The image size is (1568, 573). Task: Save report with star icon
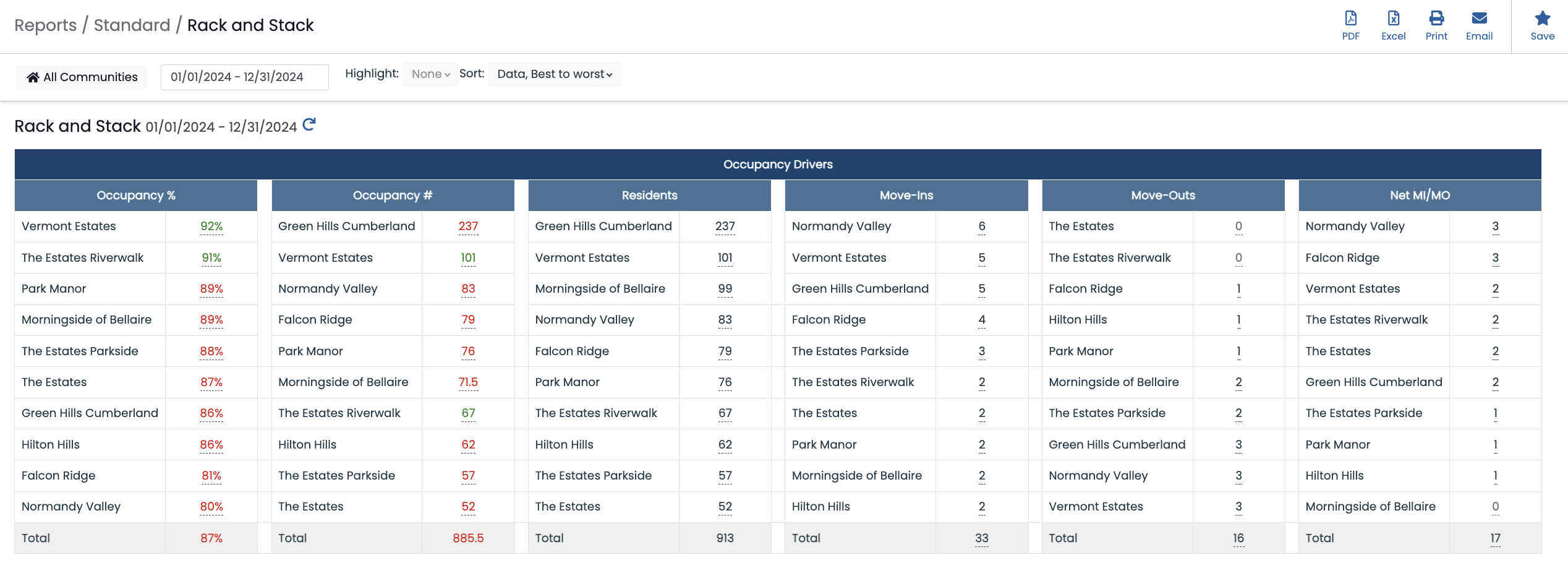1542,25
